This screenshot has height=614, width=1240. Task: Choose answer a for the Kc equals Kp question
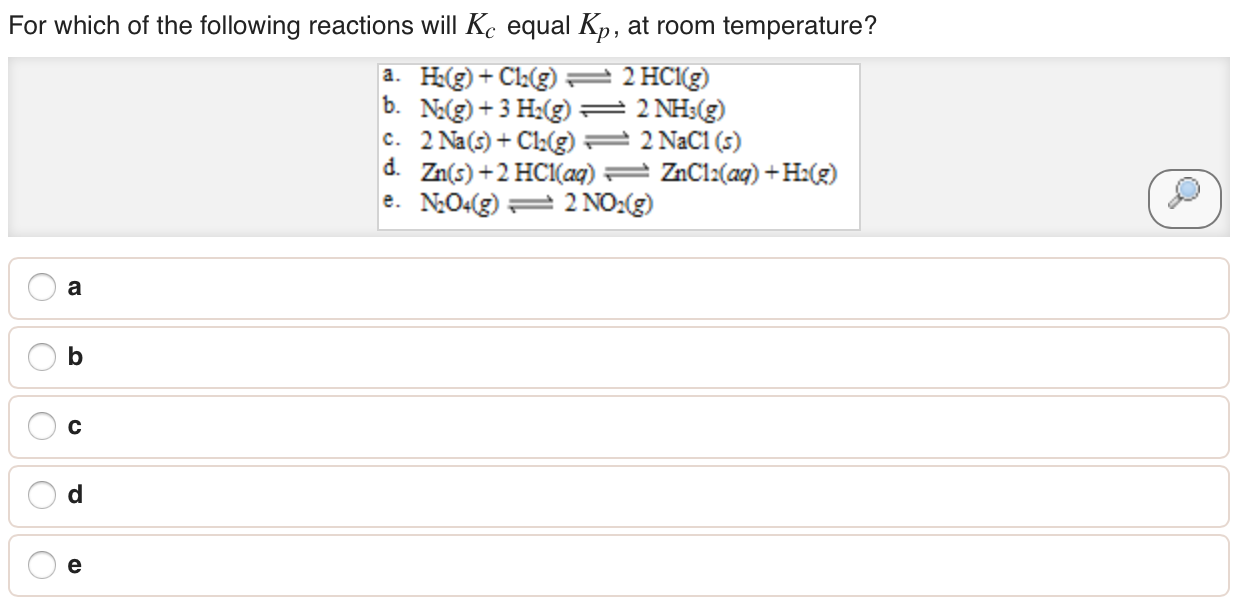tap(40, 287)
